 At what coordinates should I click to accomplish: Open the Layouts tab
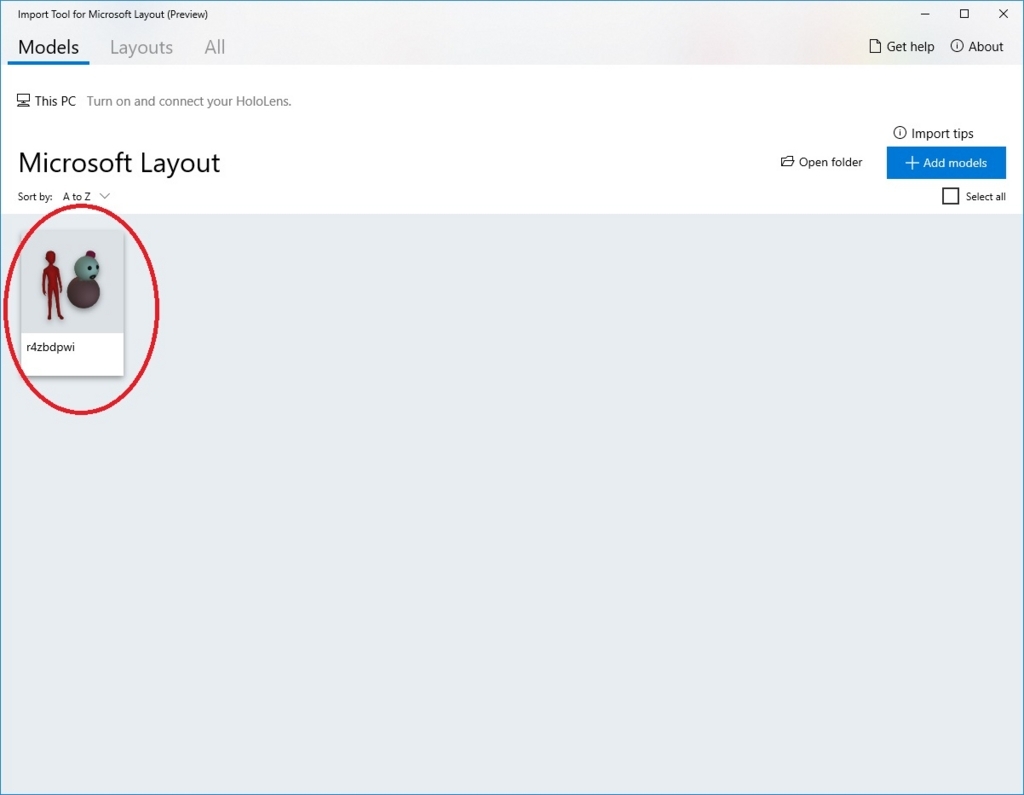point(141,47)
